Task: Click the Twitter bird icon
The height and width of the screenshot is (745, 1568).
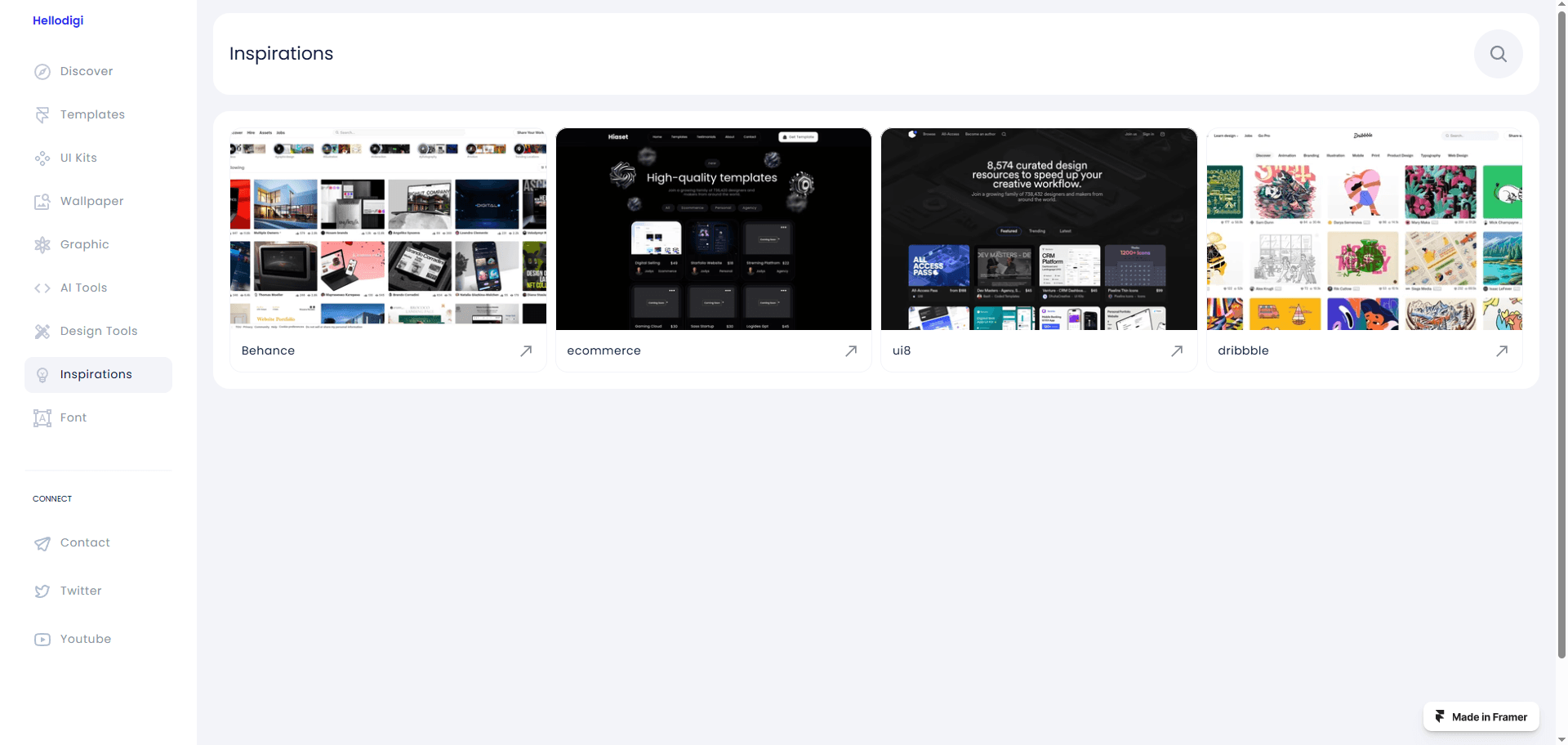Action: tap(42, 591)
